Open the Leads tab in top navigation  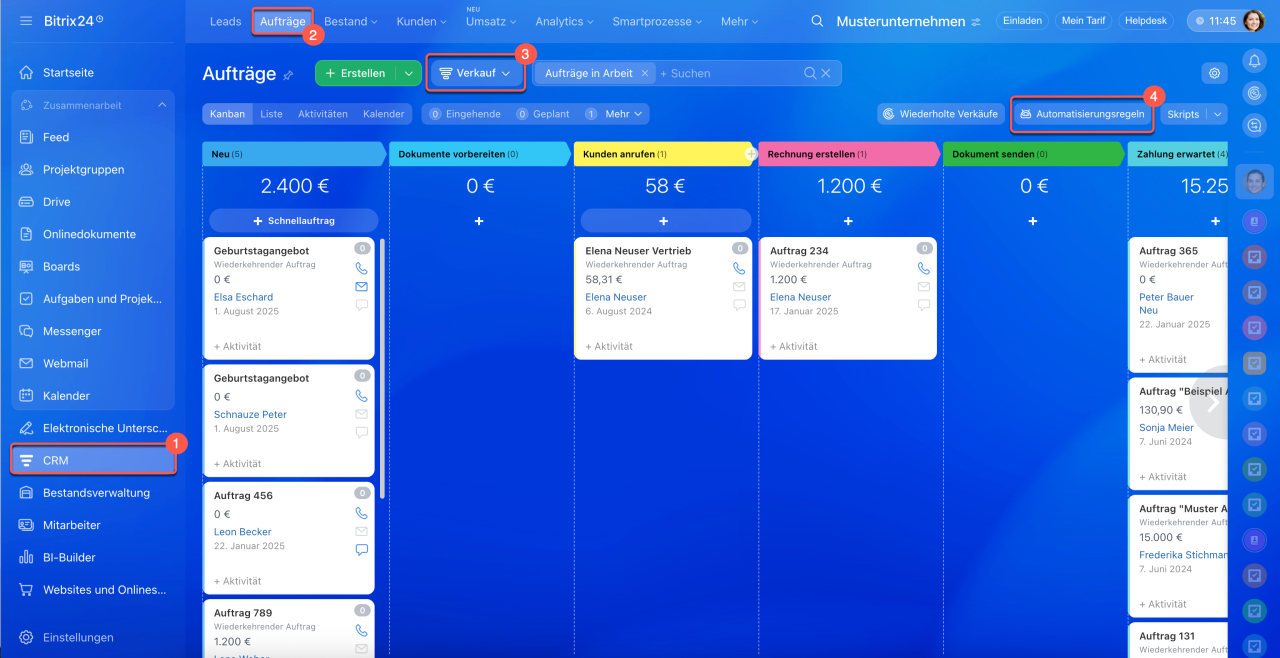click(x=226, y=21)
